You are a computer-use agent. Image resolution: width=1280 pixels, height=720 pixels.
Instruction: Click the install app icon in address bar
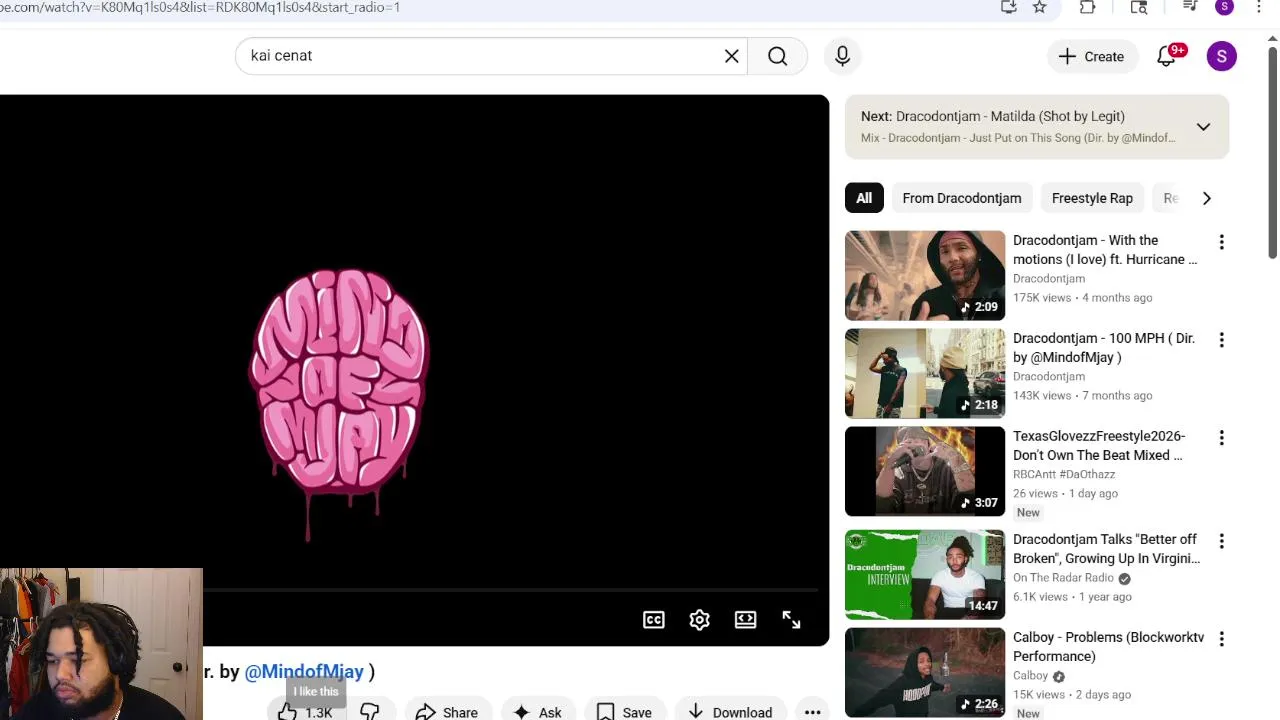pos(1009,7)
